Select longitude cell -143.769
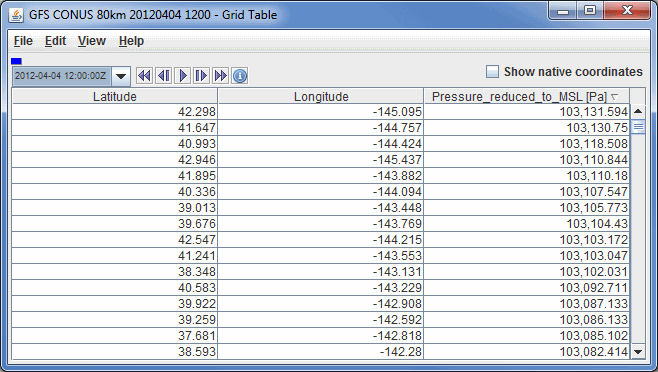Screen dimensions: 658x372 click(321, 223)
